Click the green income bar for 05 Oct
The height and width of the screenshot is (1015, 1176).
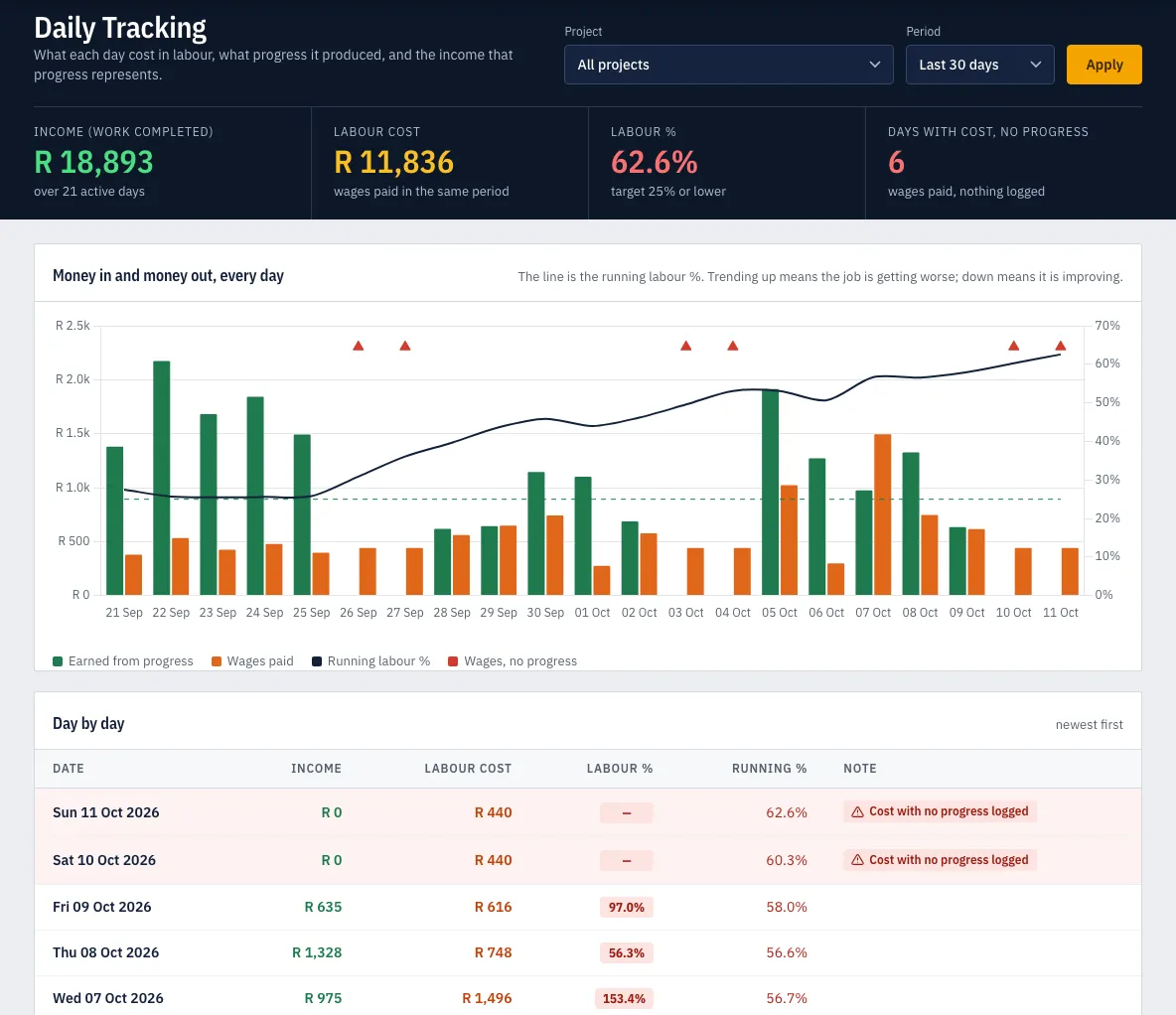[x=770, y=493]
